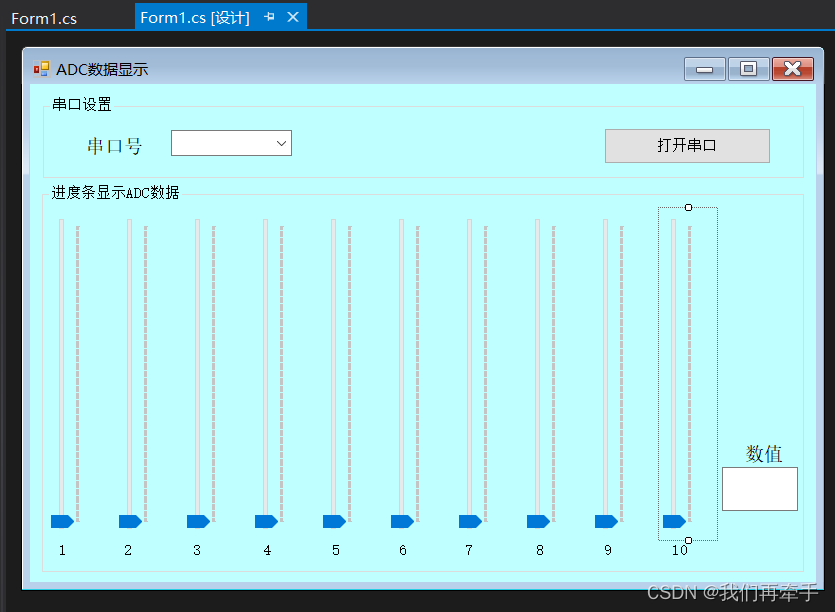Click the 打开串口 button
The height and width of the screenshot is (612, 835).
click(x=687, y=145)
